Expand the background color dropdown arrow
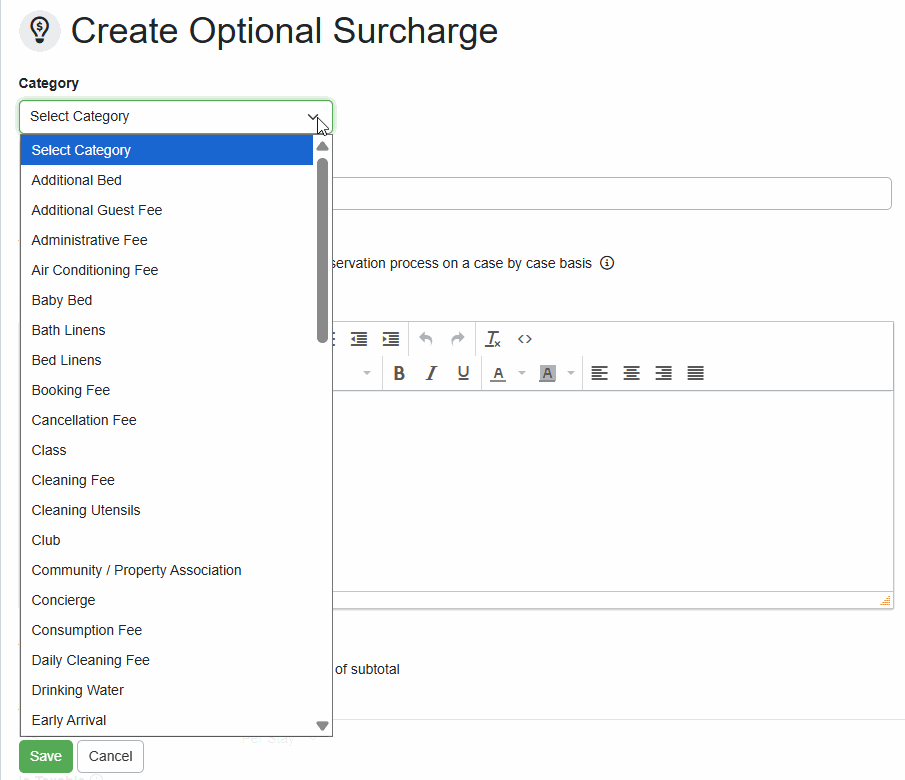 [571, 373]
